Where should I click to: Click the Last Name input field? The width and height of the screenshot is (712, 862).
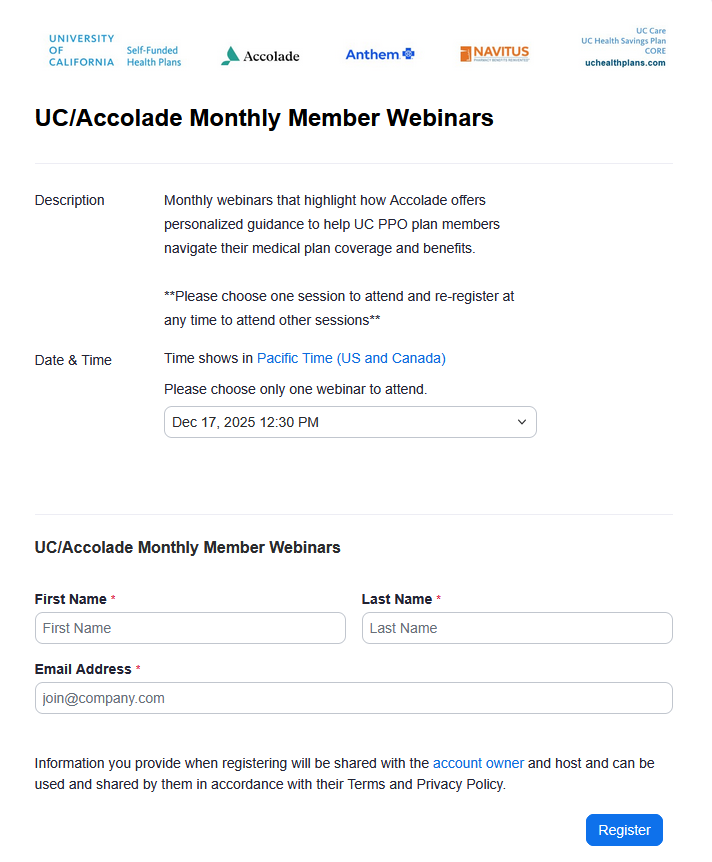tap(517, 628)
